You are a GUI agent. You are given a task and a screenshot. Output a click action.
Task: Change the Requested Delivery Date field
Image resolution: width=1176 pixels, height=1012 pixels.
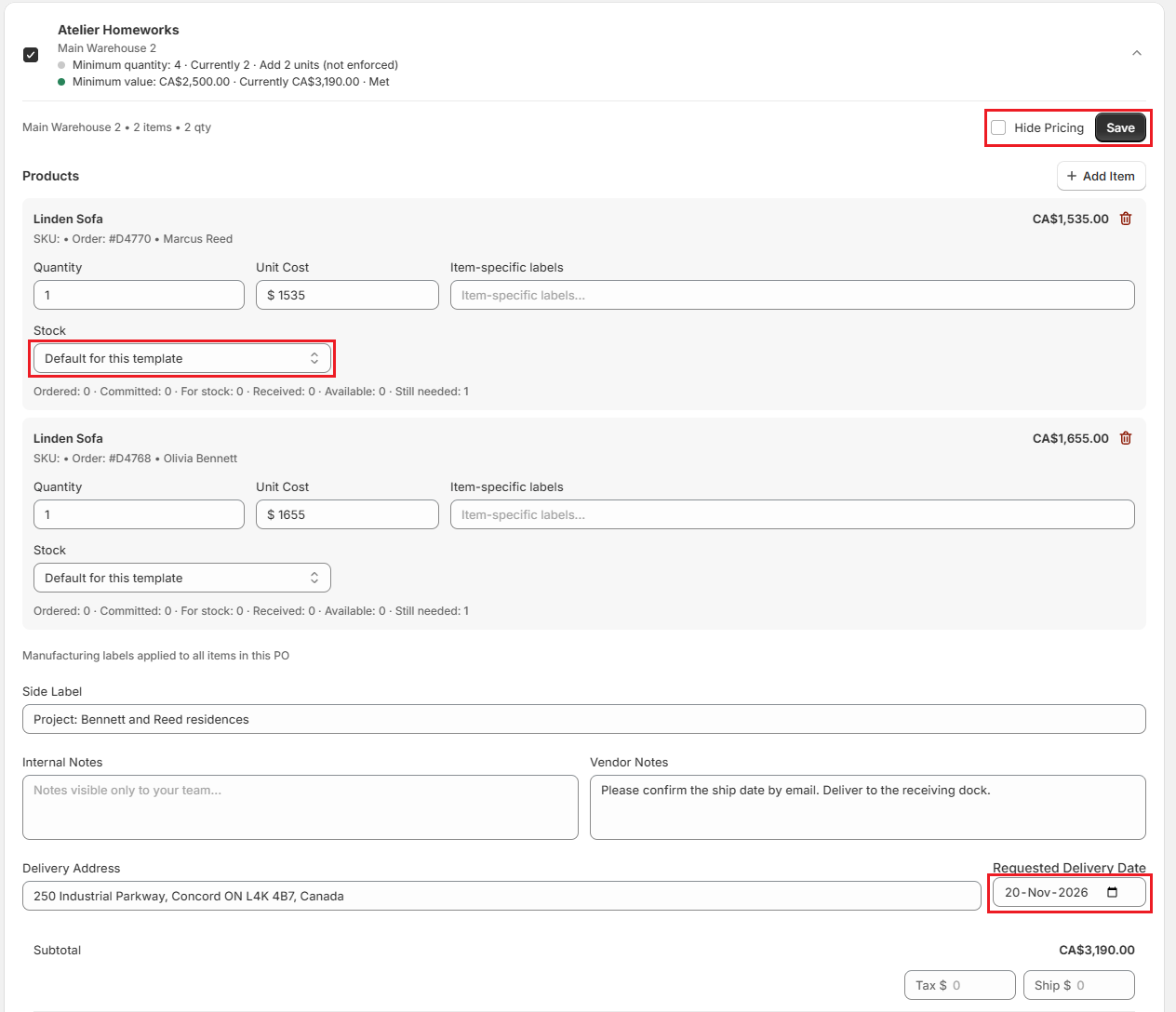(1069, 892)
